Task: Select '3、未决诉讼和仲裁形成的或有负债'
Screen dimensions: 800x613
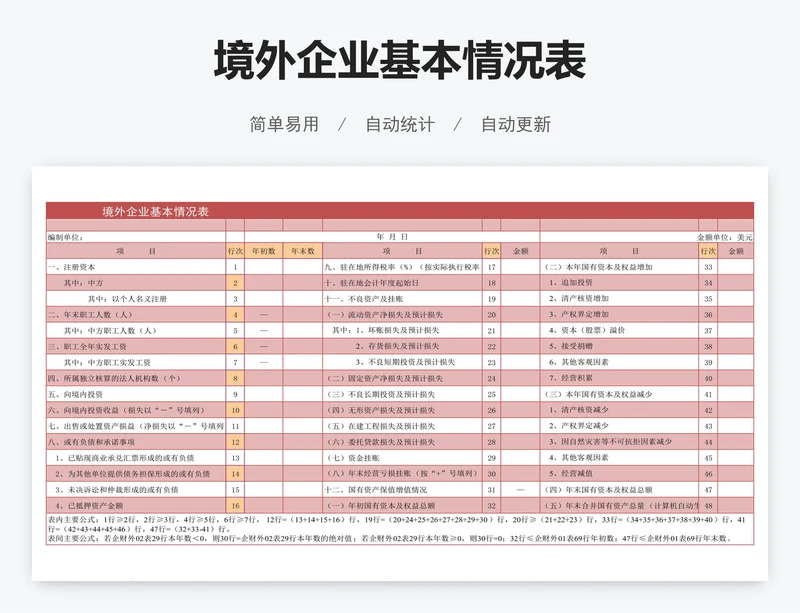Action: (x=136, y=489)
